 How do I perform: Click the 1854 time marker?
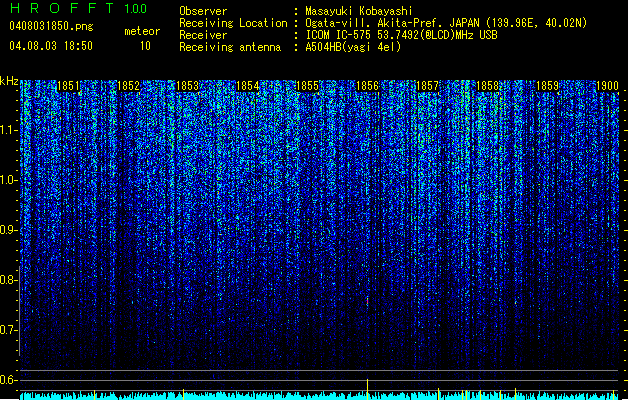[248, 86]
